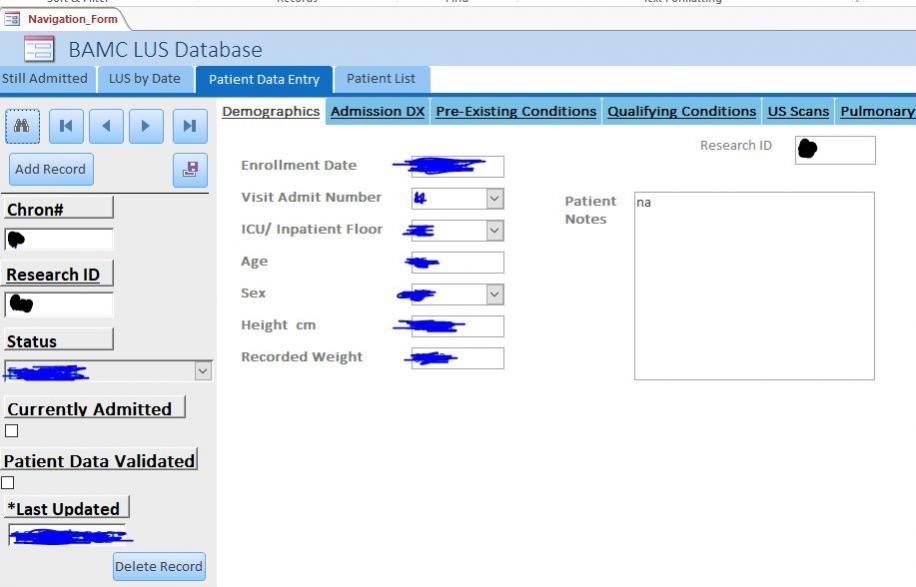Jump to the last record
916x587 pixels.
point(190,126)
